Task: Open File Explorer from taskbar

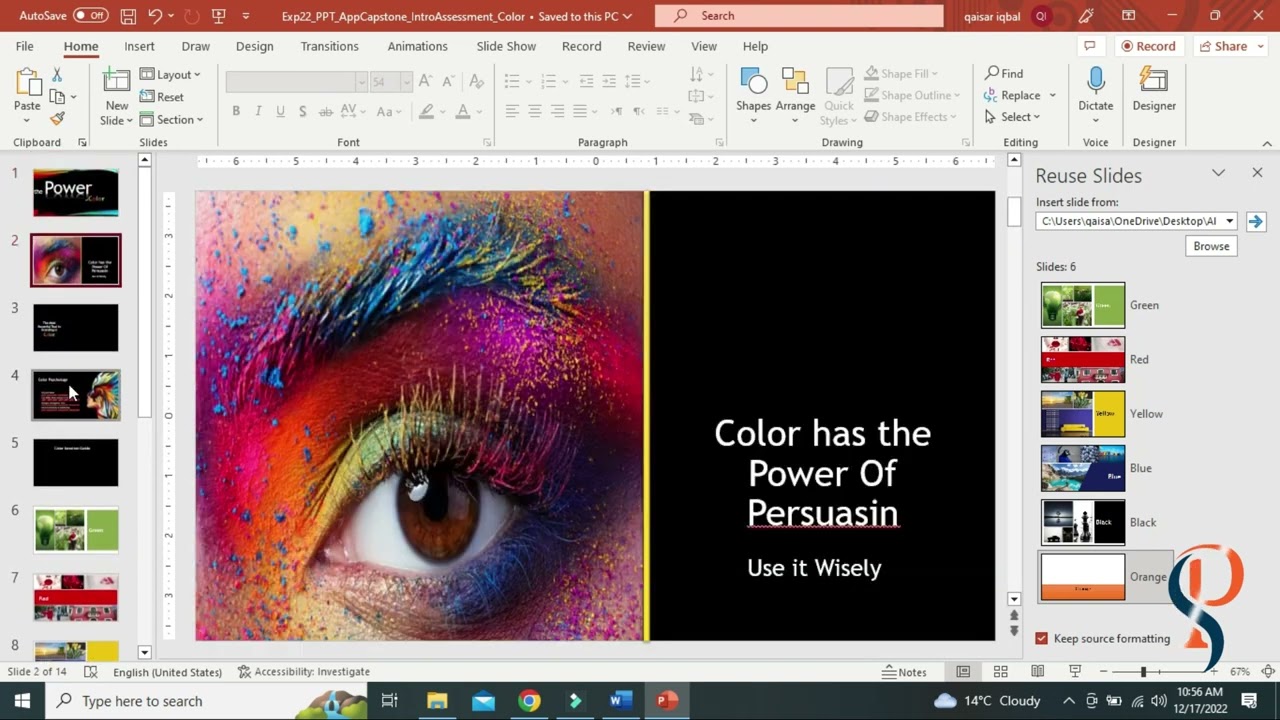Action: tap(437, 701)
